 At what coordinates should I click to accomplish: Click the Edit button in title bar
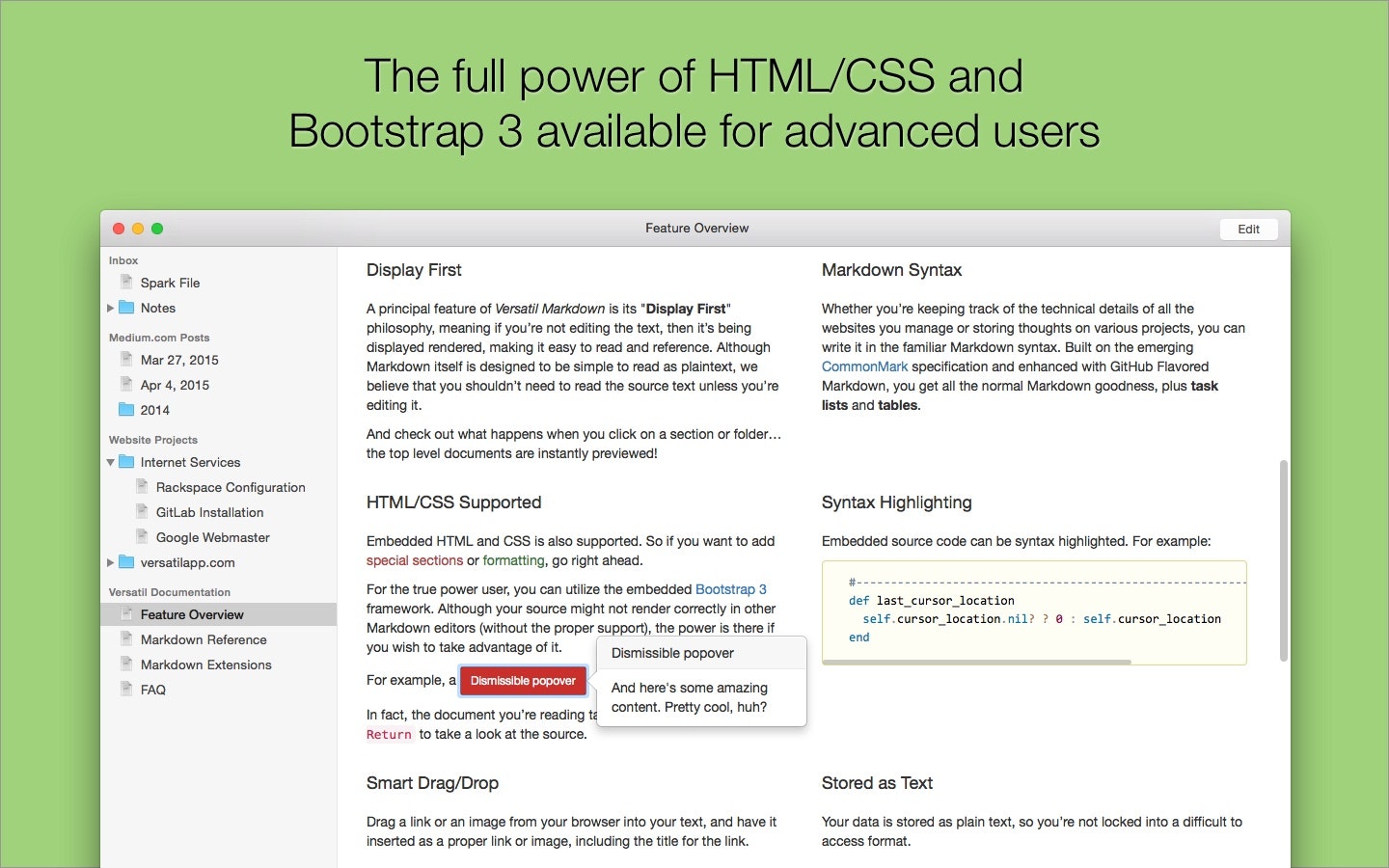tap(1248, 229)
